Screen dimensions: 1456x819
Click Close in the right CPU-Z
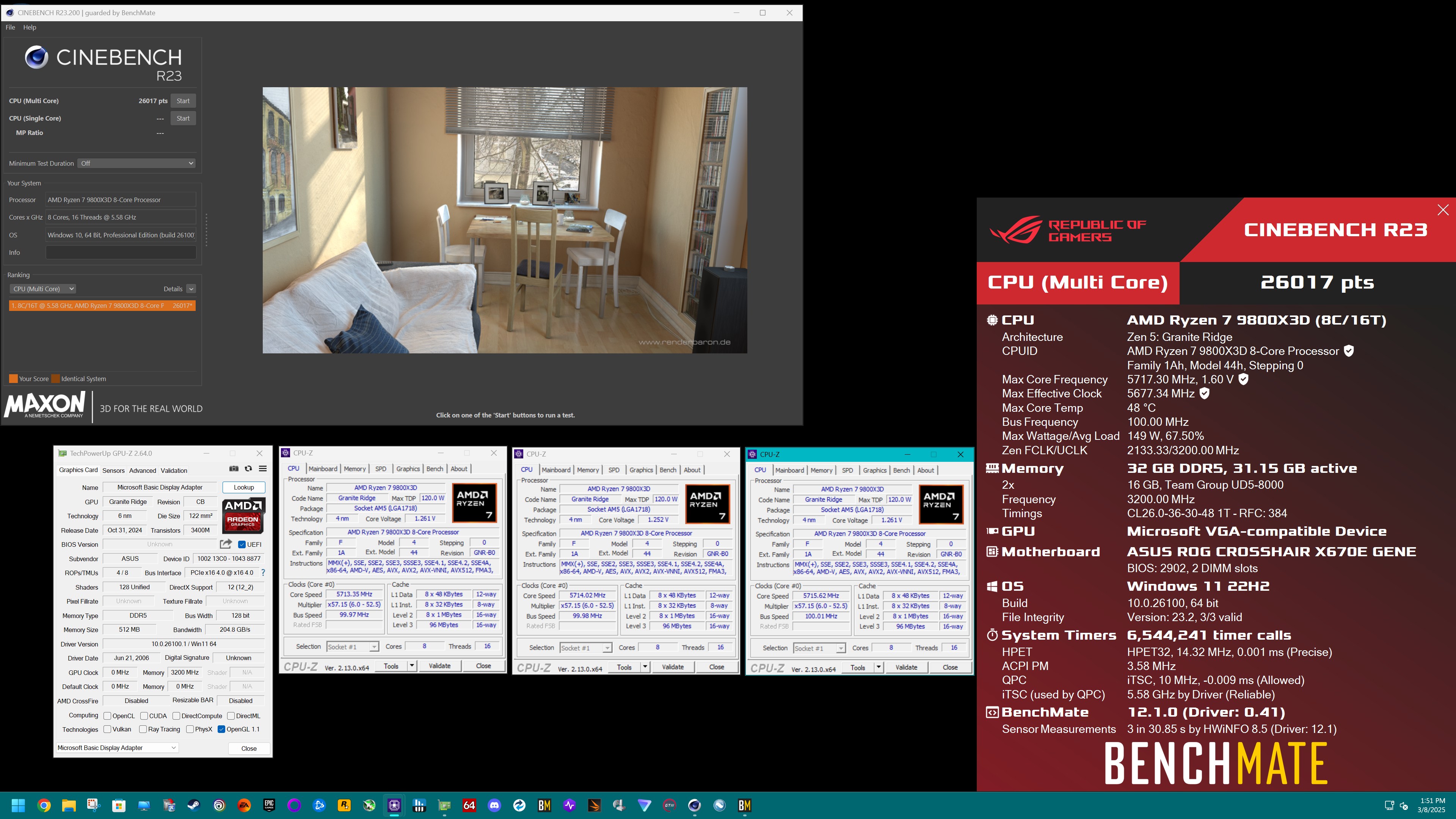tap(950, 667)
